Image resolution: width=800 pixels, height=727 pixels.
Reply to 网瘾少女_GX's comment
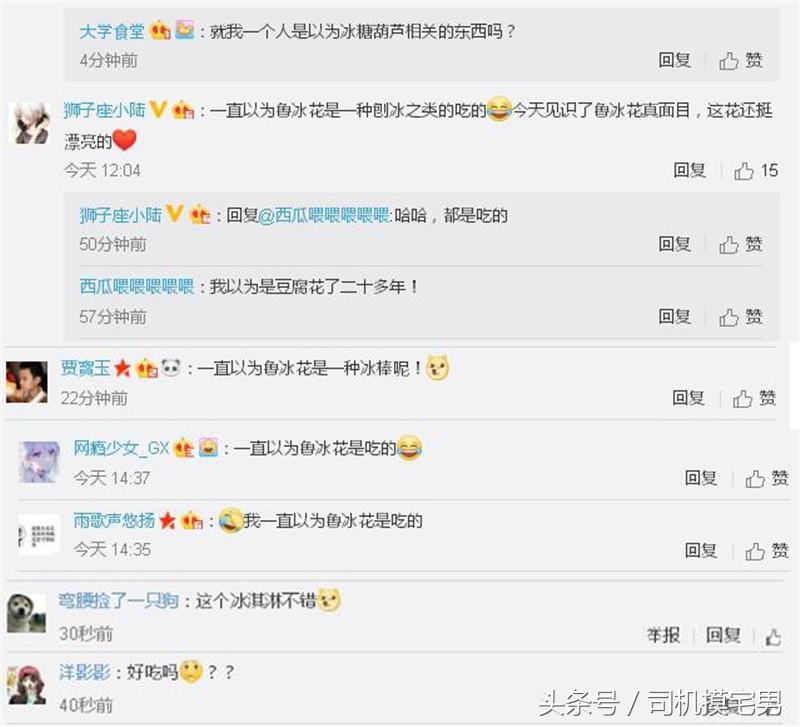pos(701,478)
